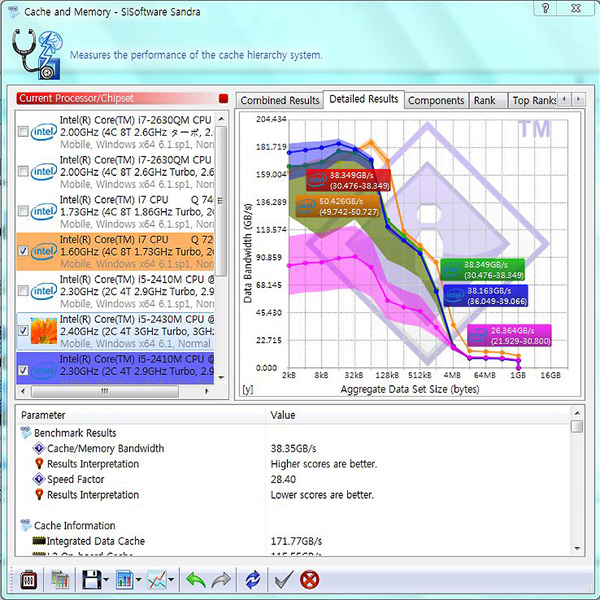Check the i7-2630QM Japanese turbo row checkbox

click(23, 131)
